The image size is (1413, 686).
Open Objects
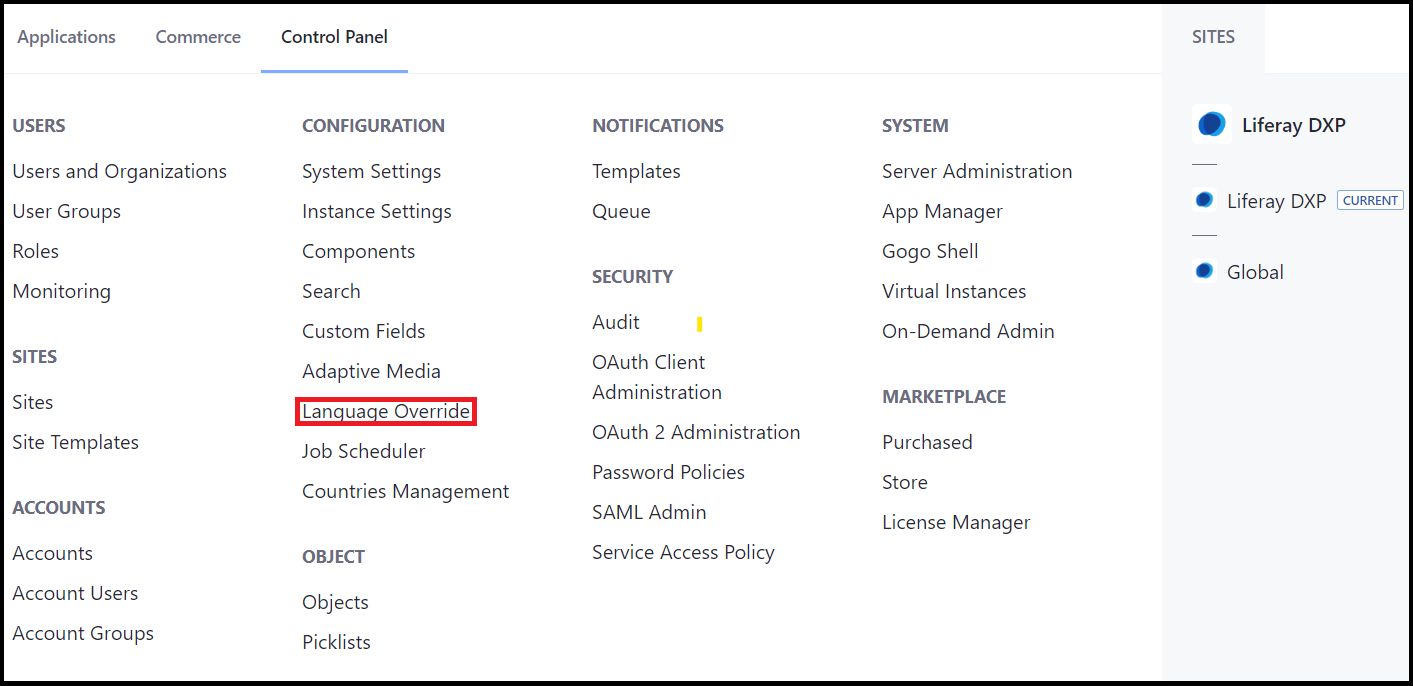click(335, 602)
